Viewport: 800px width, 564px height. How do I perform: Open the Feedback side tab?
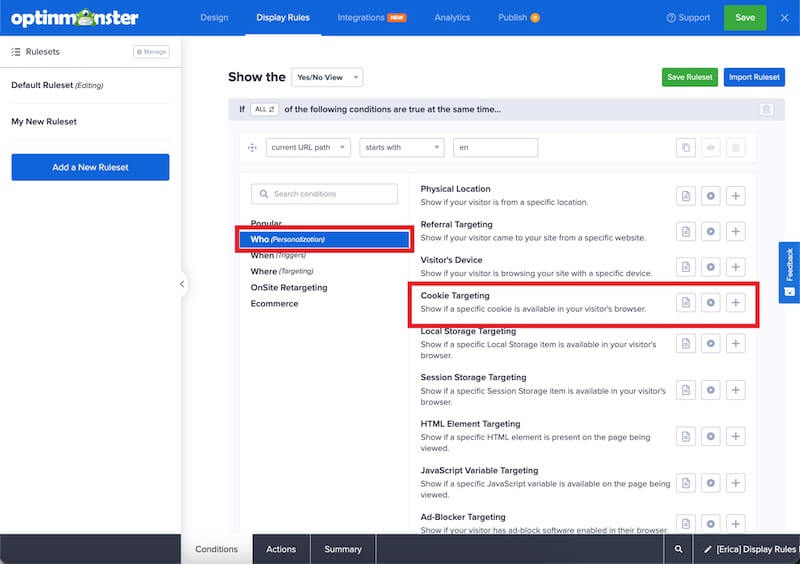[789, 273]
